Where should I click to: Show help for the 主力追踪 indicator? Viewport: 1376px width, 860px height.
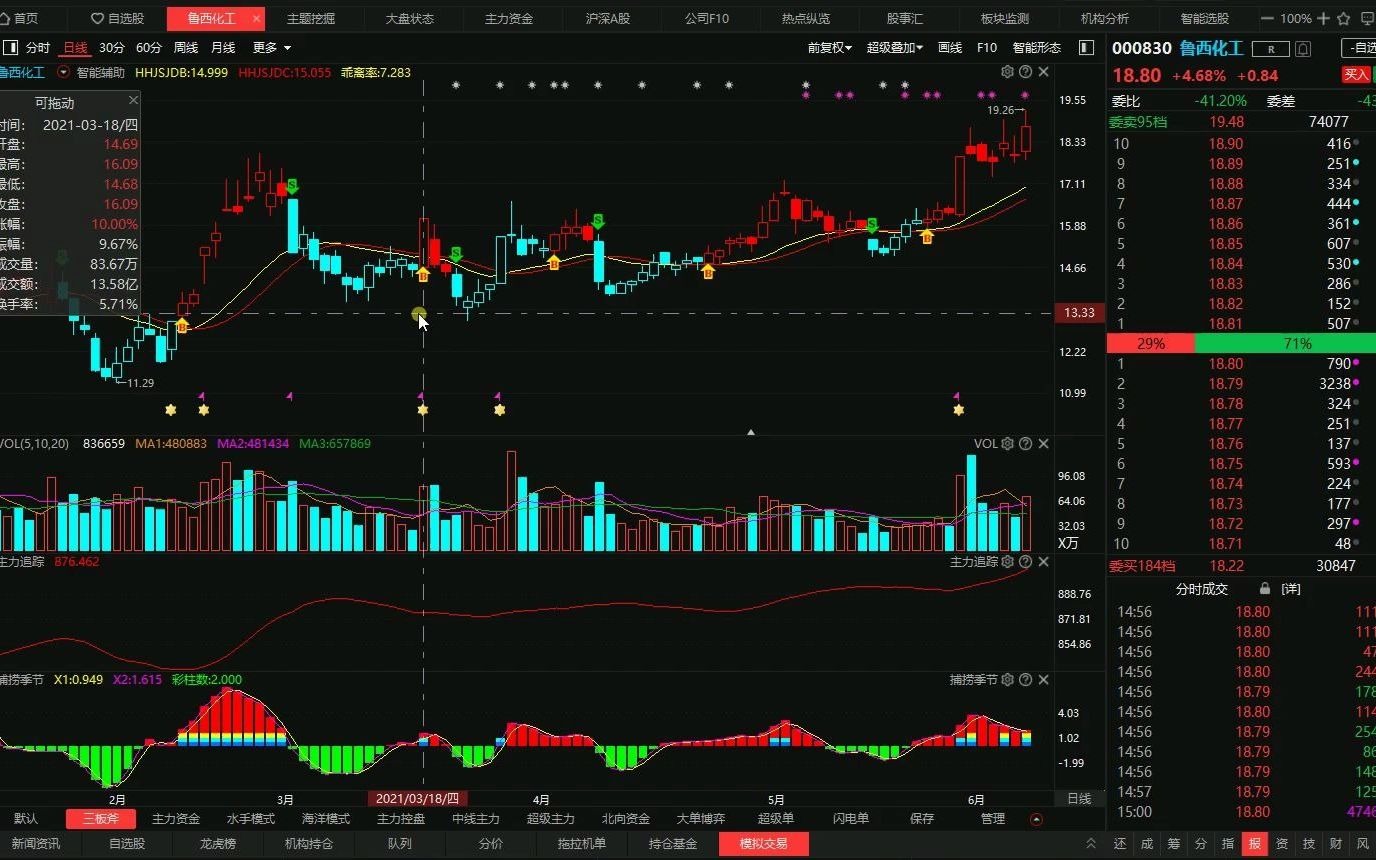[x=1026, y=562]
